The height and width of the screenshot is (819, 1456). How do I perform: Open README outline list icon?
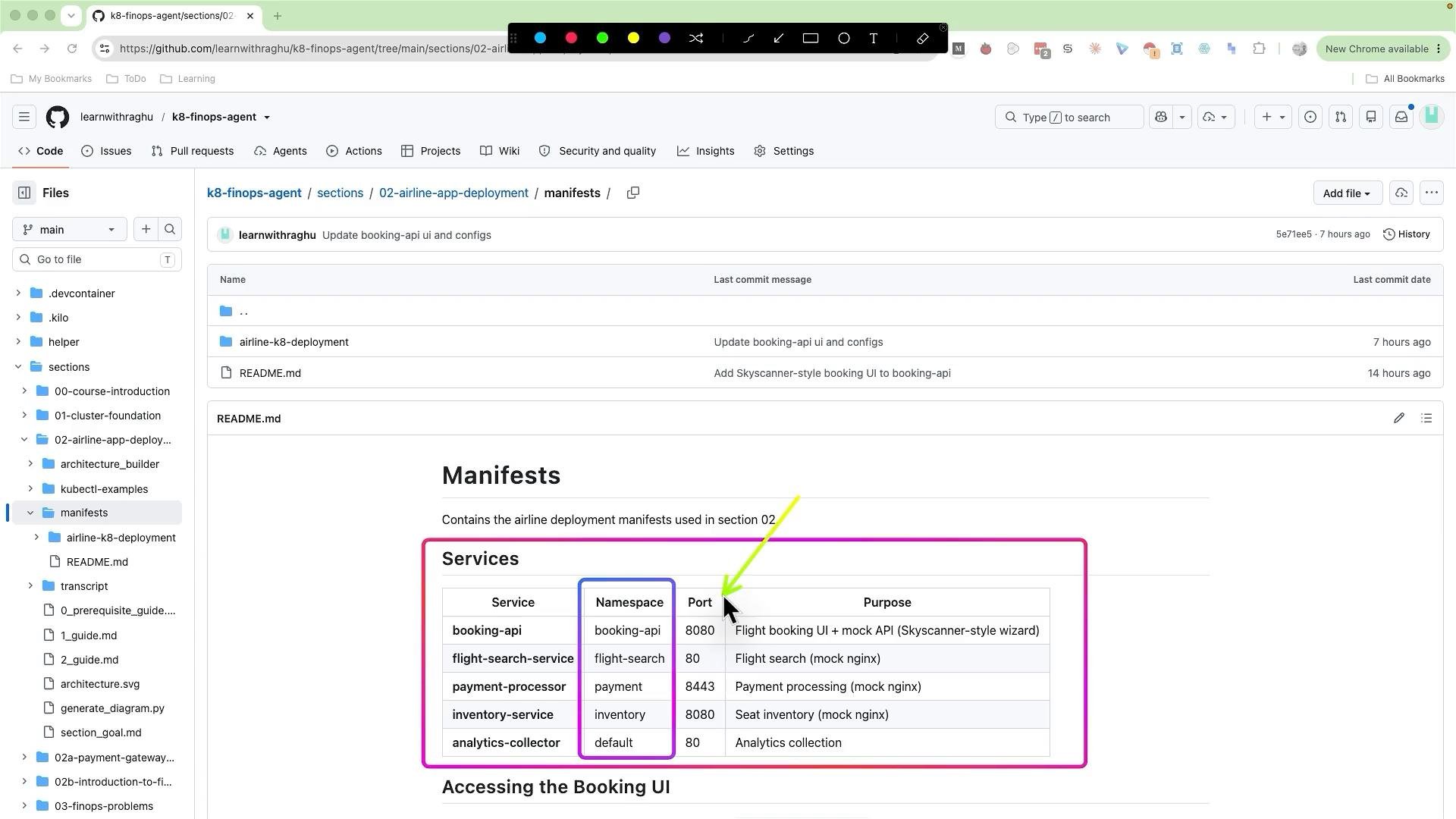pos(1426,419)
